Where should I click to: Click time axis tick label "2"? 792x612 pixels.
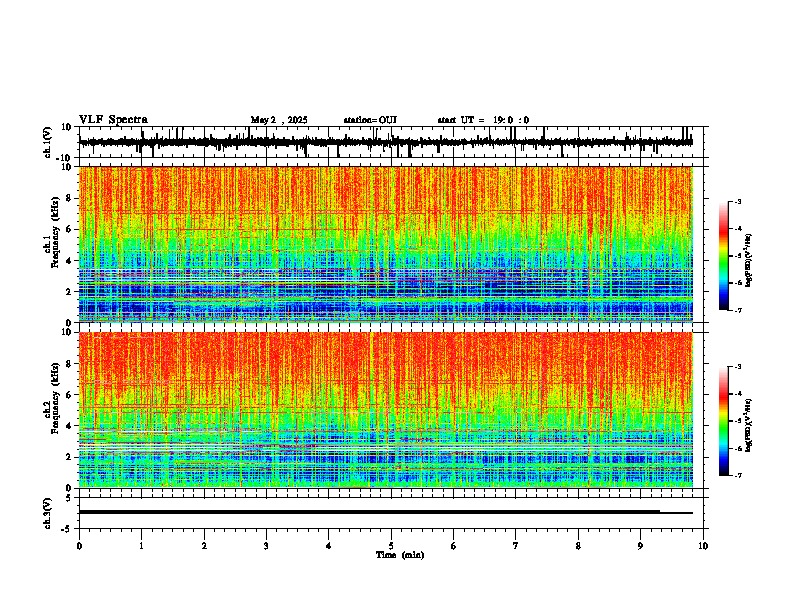204,546
